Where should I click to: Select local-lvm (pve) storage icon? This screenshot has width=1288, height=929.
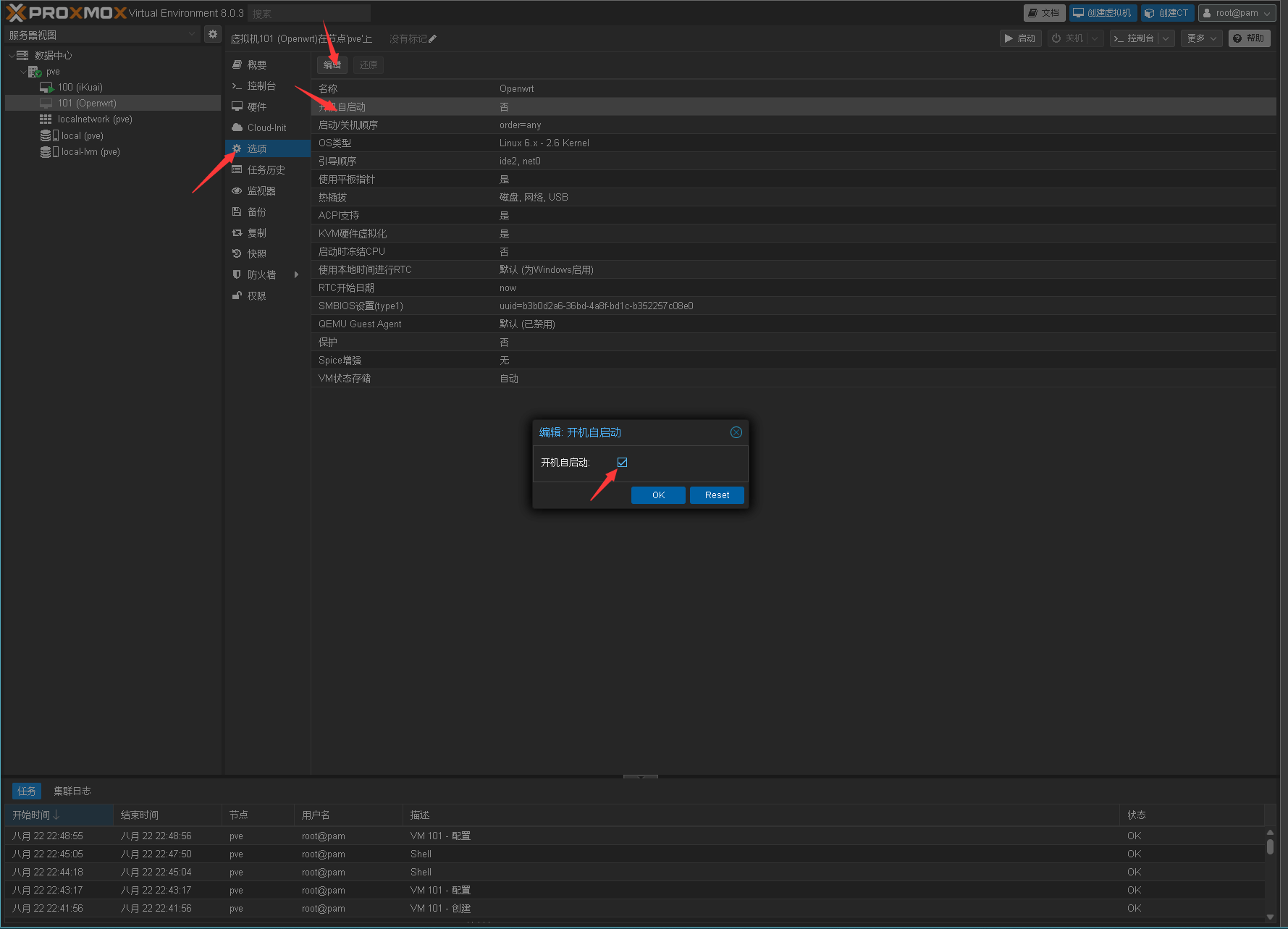46,152
